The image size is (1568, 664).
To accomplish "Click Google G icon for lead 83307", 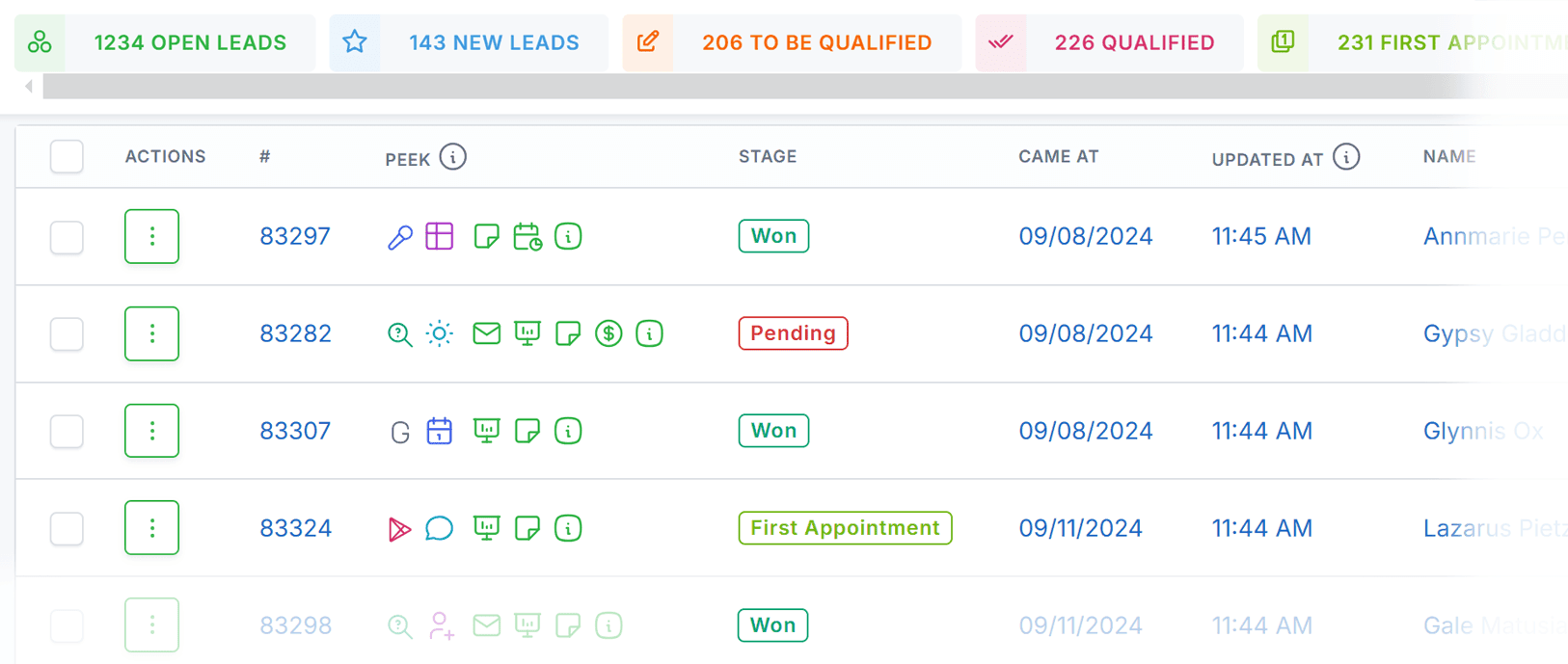I will 400,432.
